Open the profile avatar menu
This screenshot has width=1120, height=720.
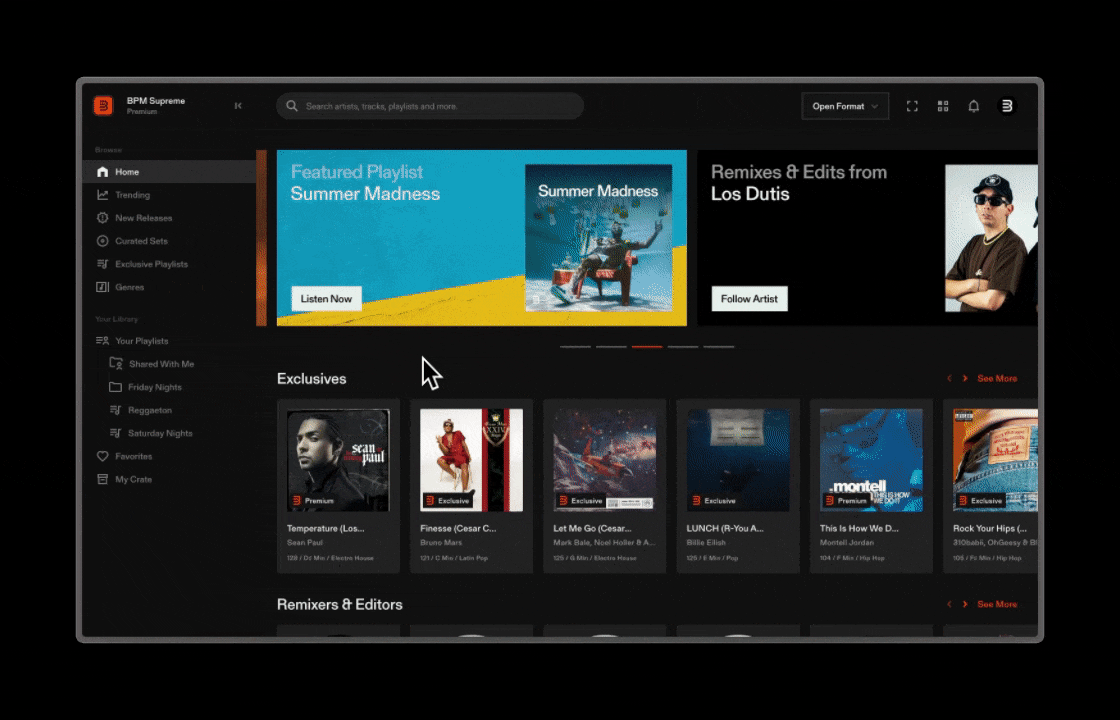[x=1006, y=106]
